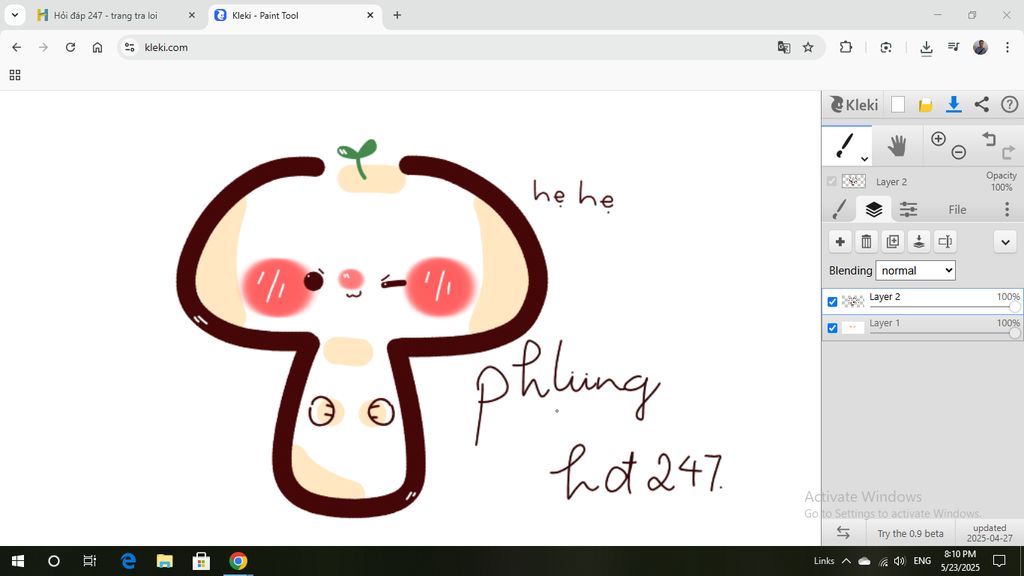The width and height of the screenshot is (1024, 576).
Task: Duplicate the current layer
Action: point(892,242)
